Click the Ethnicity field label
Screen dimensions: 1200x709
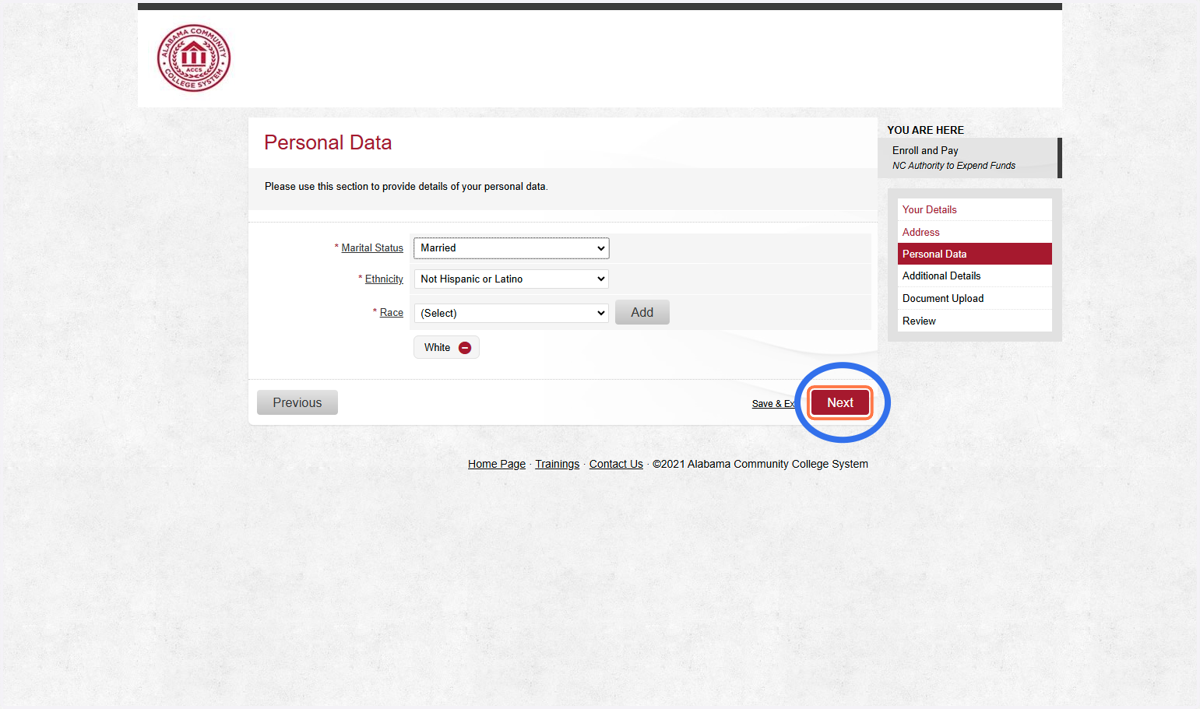(x=384, y=279)
